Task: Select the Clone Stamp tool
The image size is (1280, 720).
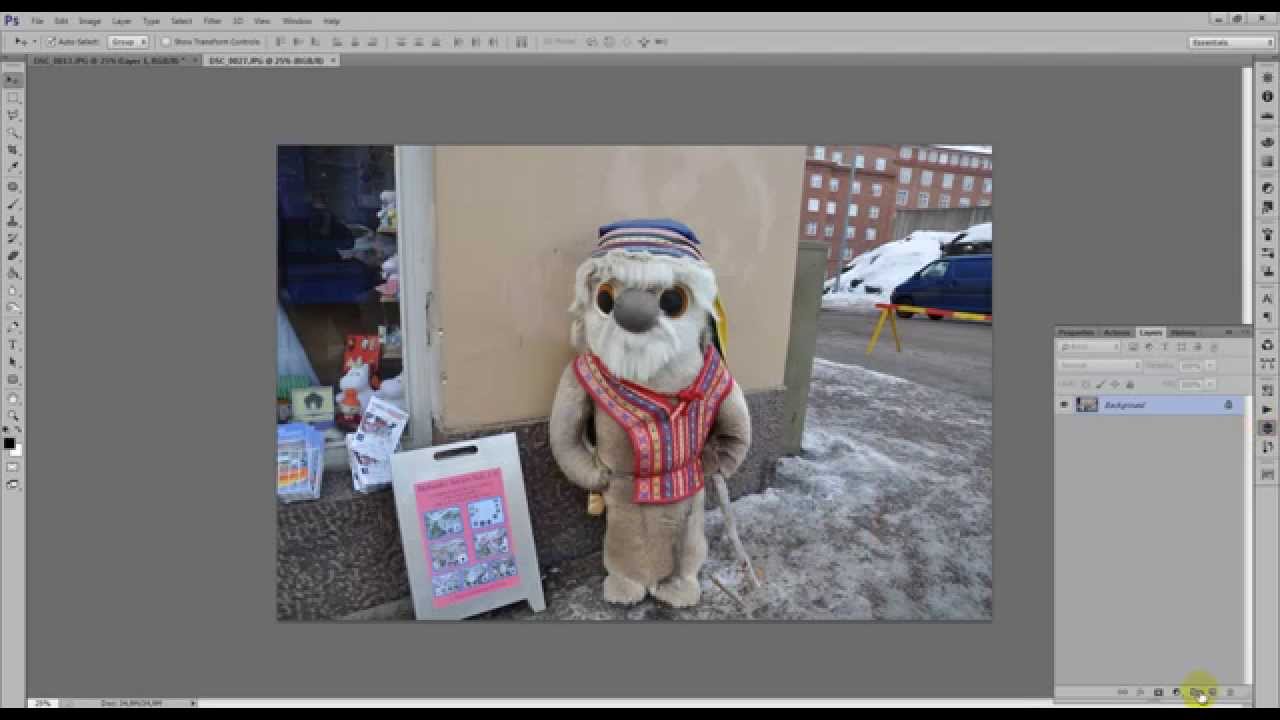Action: coord(13,221)
